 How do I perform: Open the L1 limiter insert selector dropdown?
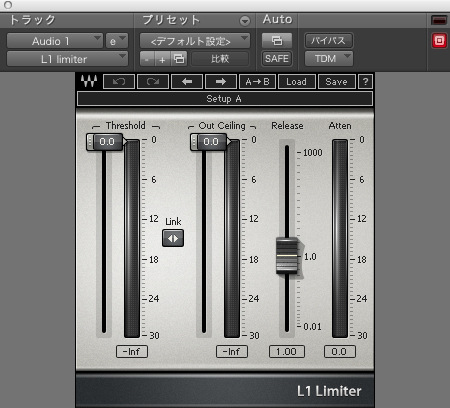(x=67, y=59)
